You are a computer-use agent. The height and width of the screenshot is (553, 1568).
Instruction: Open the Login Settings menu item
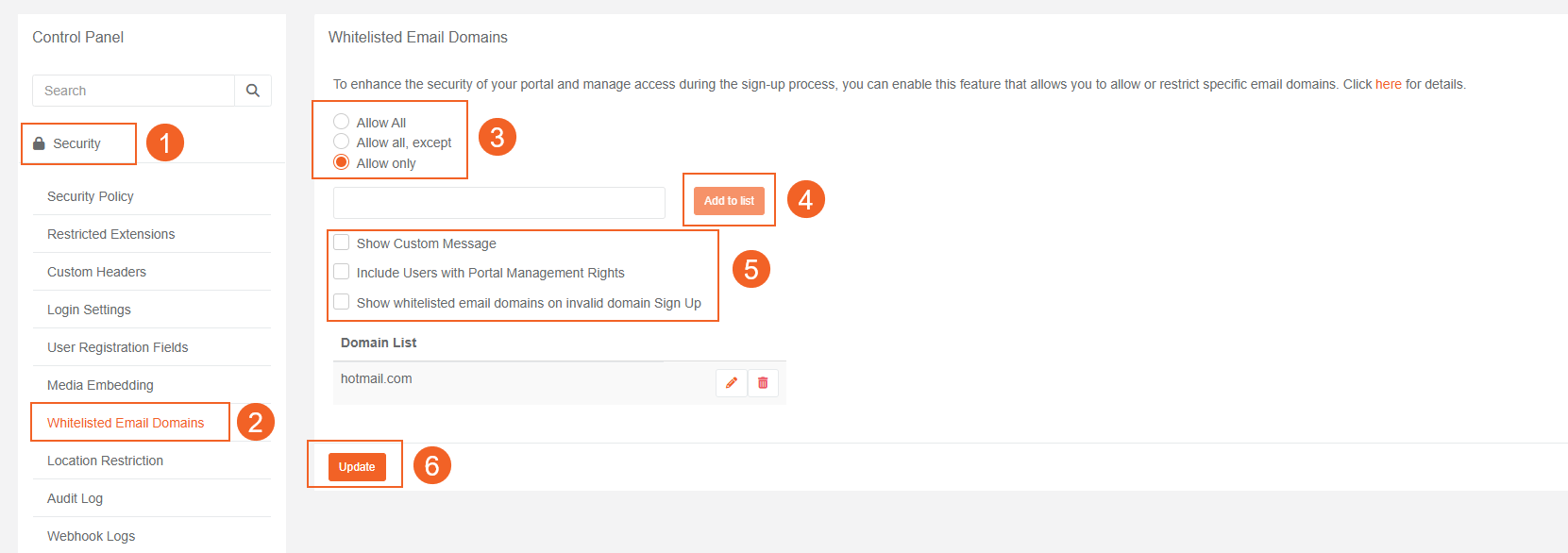90,310
